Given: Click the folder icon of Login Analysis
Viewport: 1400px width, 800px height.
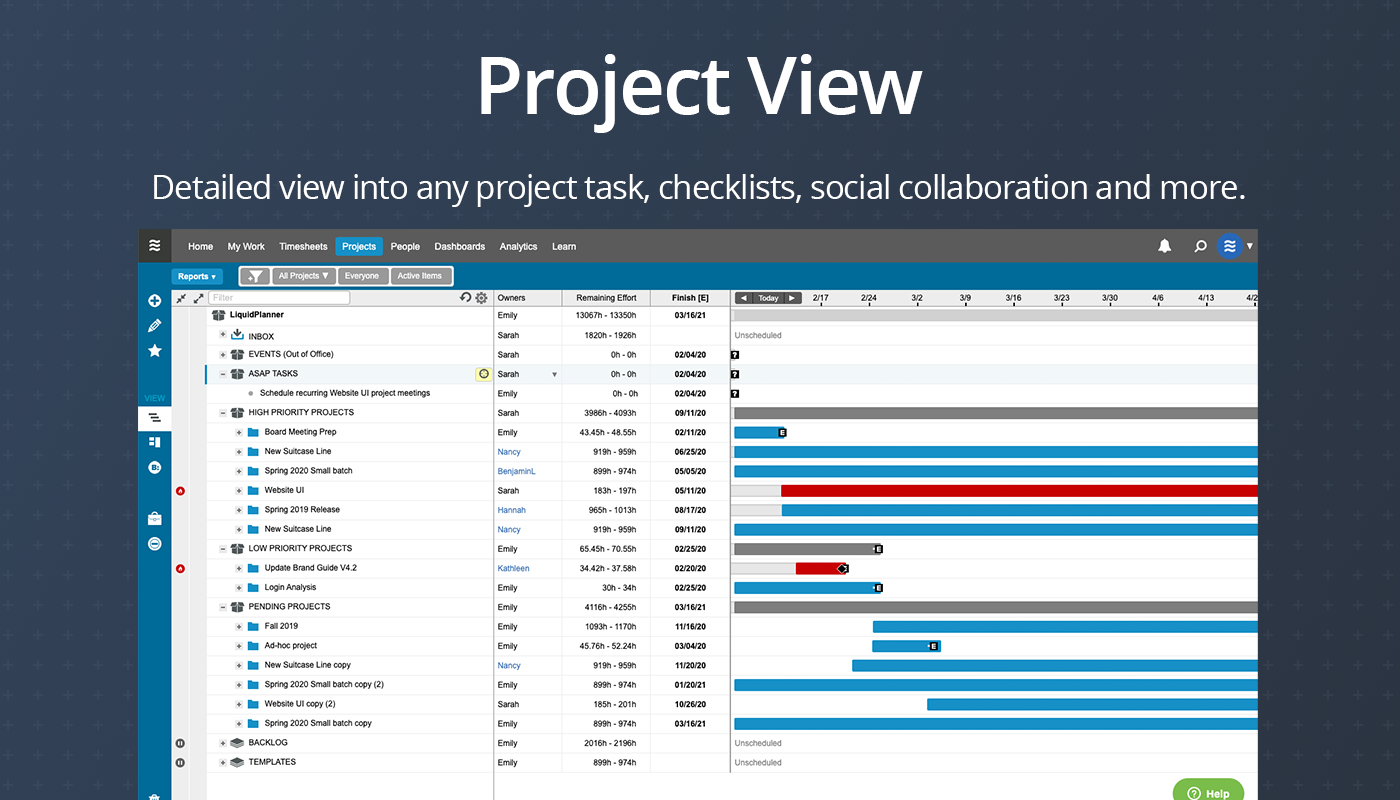Looking at the screenshot, I should [x=254, y=588].
